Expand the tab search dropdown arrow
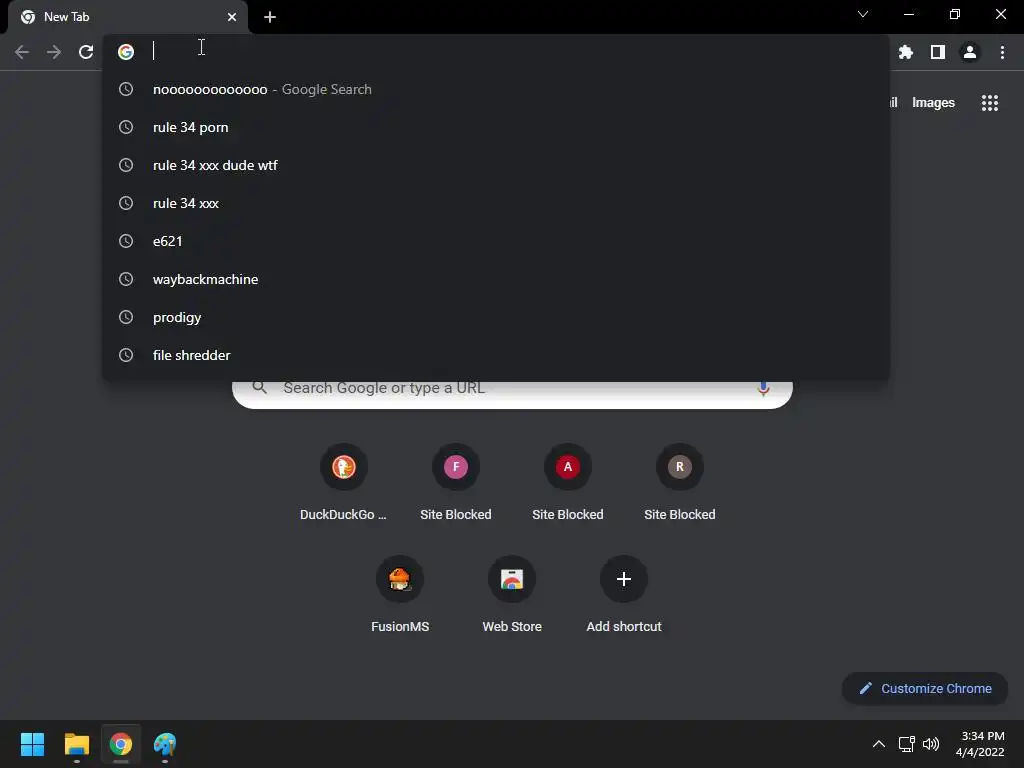This screenshot has height=768, width=1024. 863,14
